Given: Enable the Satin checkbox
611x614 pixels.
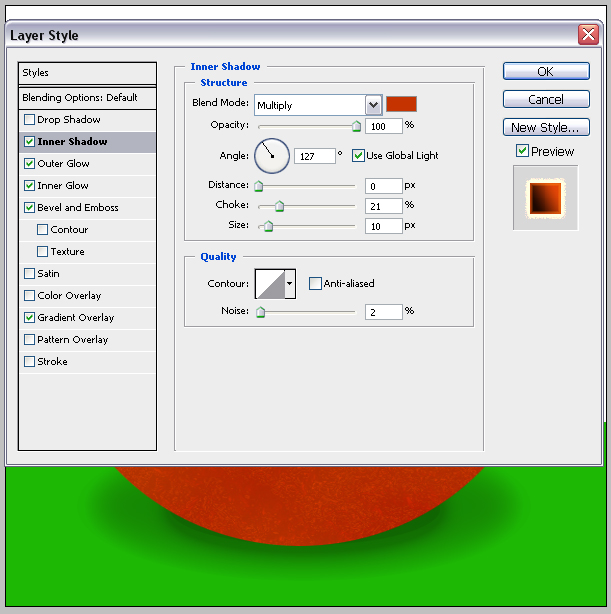Looking at the screenshot, I should pyautogui.click(x=29, y=273).
